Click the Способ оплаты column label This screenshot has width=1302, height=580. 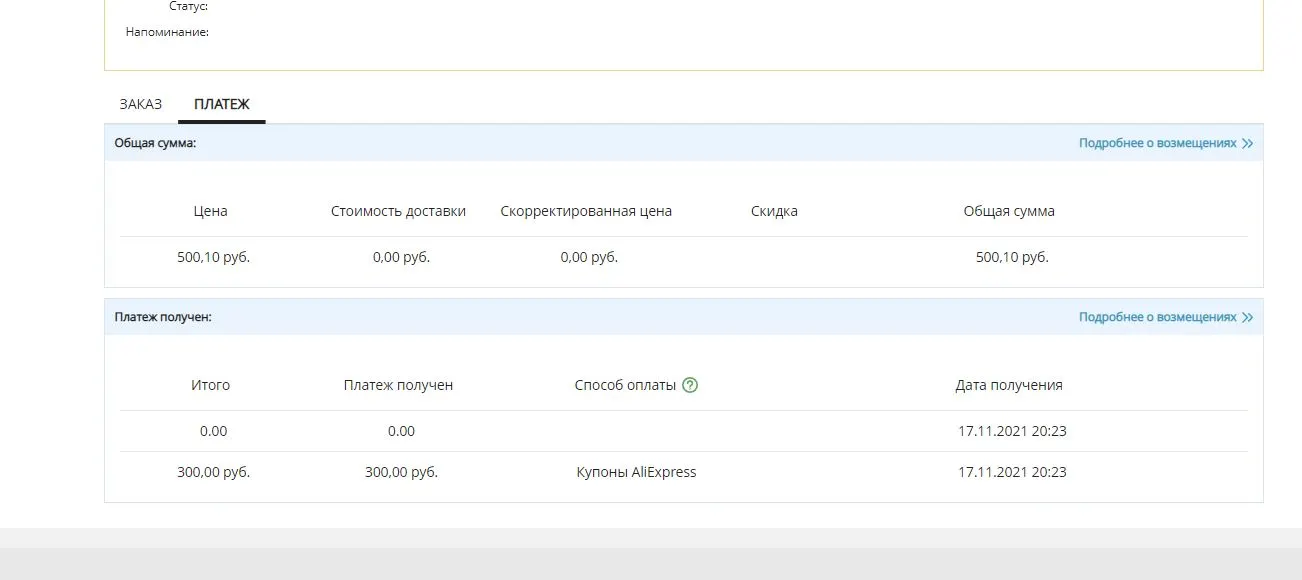[625, 385]
